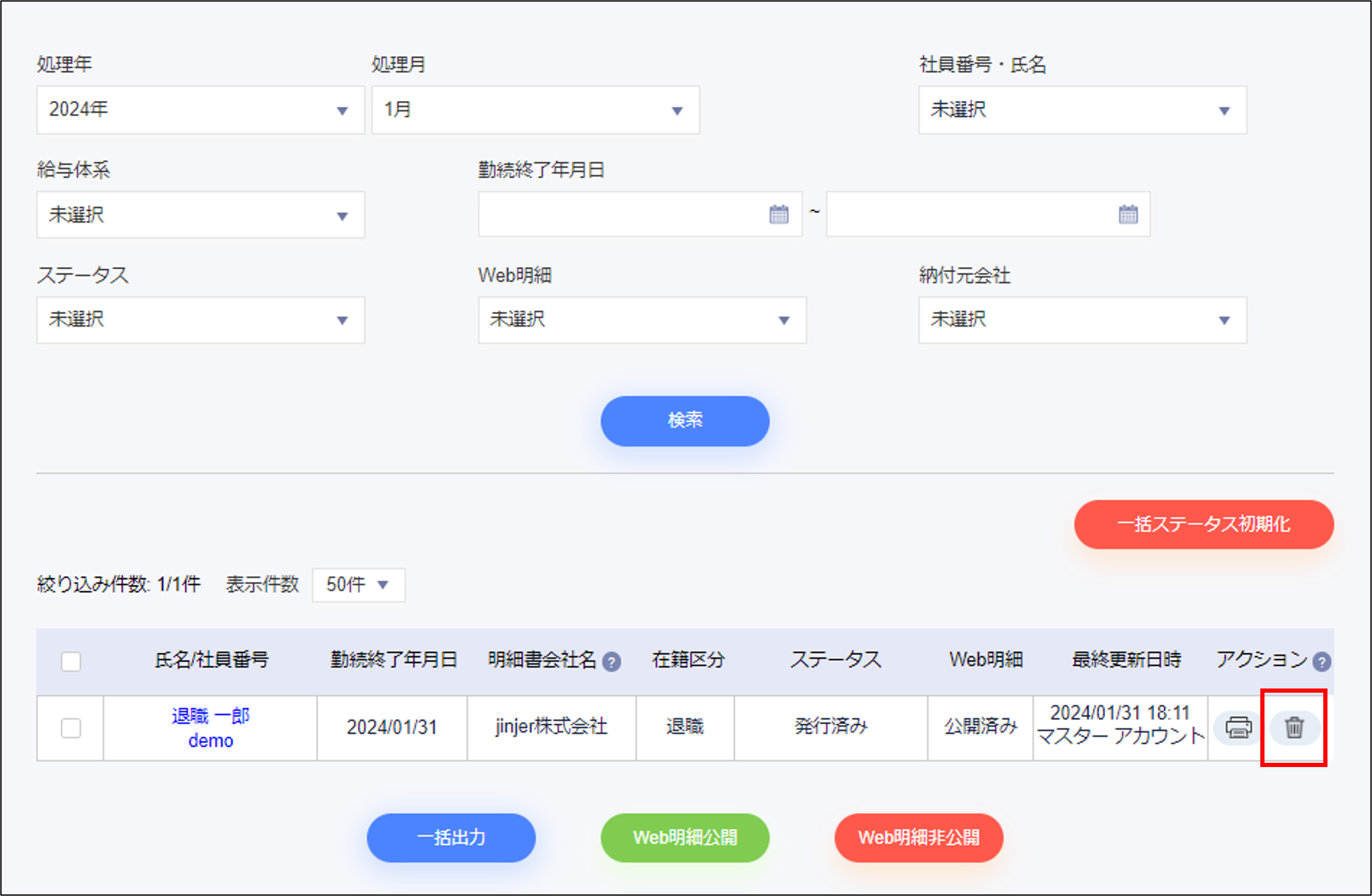This screenshot has width=1372, height=896.
Task: Check the checkbox for 退職 一郎 row
Action: point(71,728)
